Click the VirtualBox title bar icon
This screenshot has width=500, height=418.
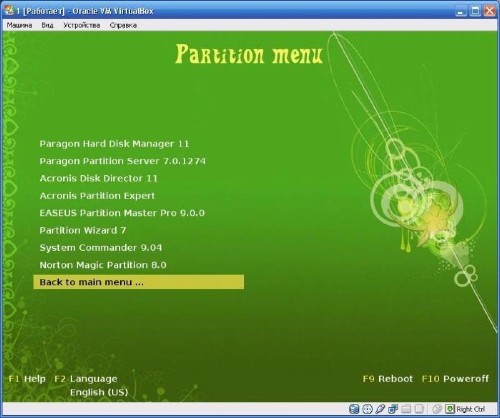pyautogui.click(x=9, y=11)
